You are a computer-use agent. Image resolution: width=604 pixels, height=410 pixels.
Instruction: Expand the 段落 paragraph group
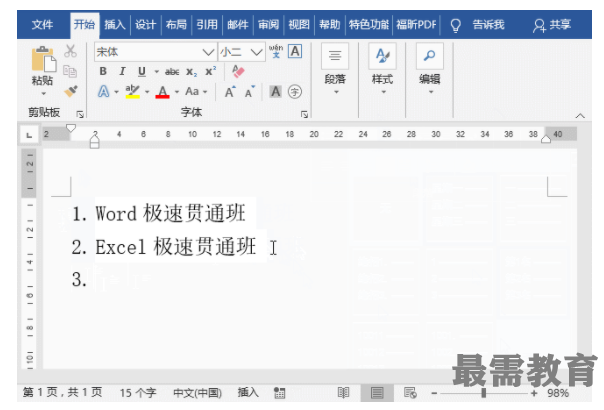tap(335, 70)
